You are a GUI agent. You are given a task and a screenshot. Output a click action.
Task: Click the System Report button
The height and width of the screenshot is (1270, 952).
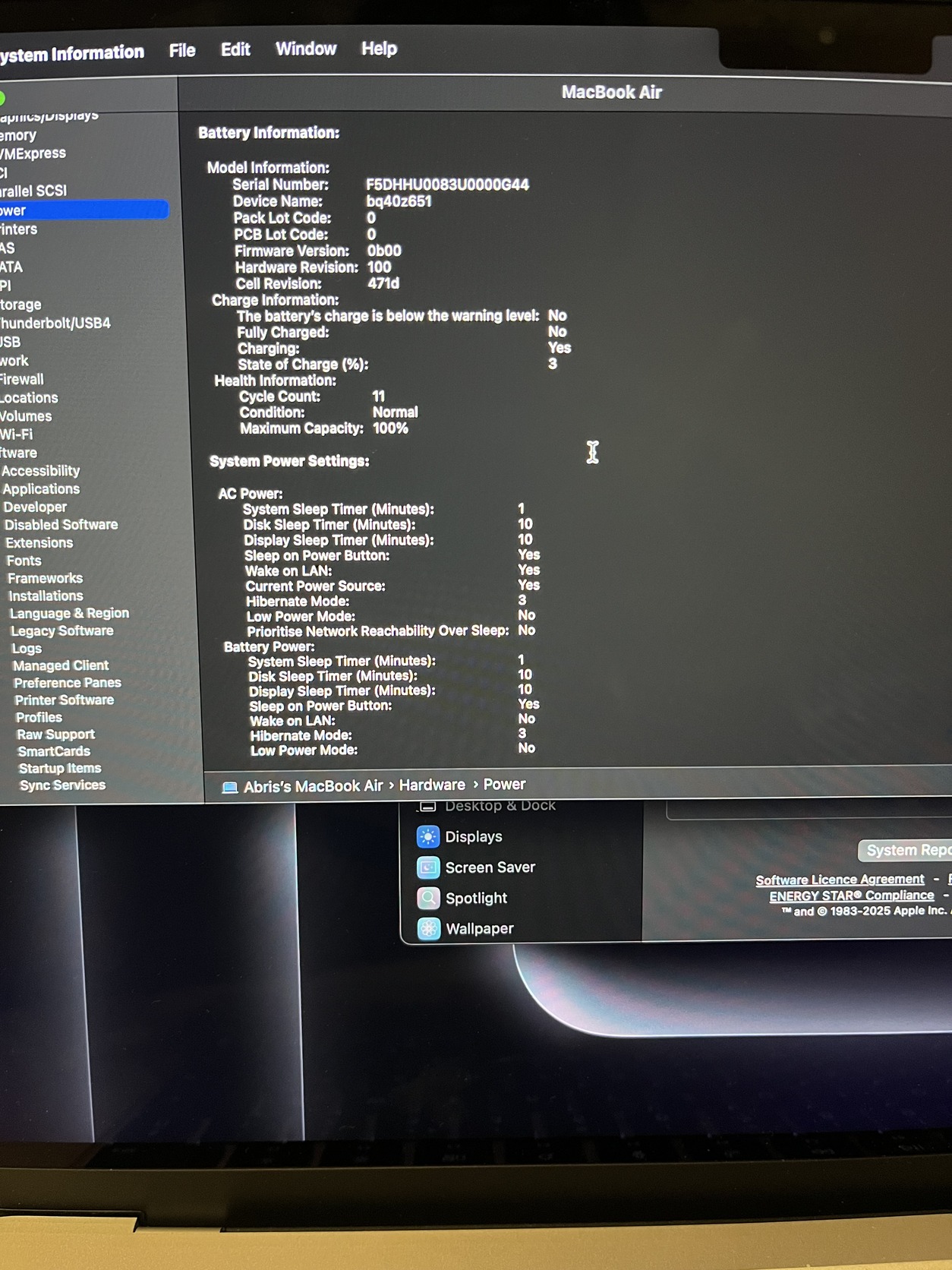pos(905,850)
